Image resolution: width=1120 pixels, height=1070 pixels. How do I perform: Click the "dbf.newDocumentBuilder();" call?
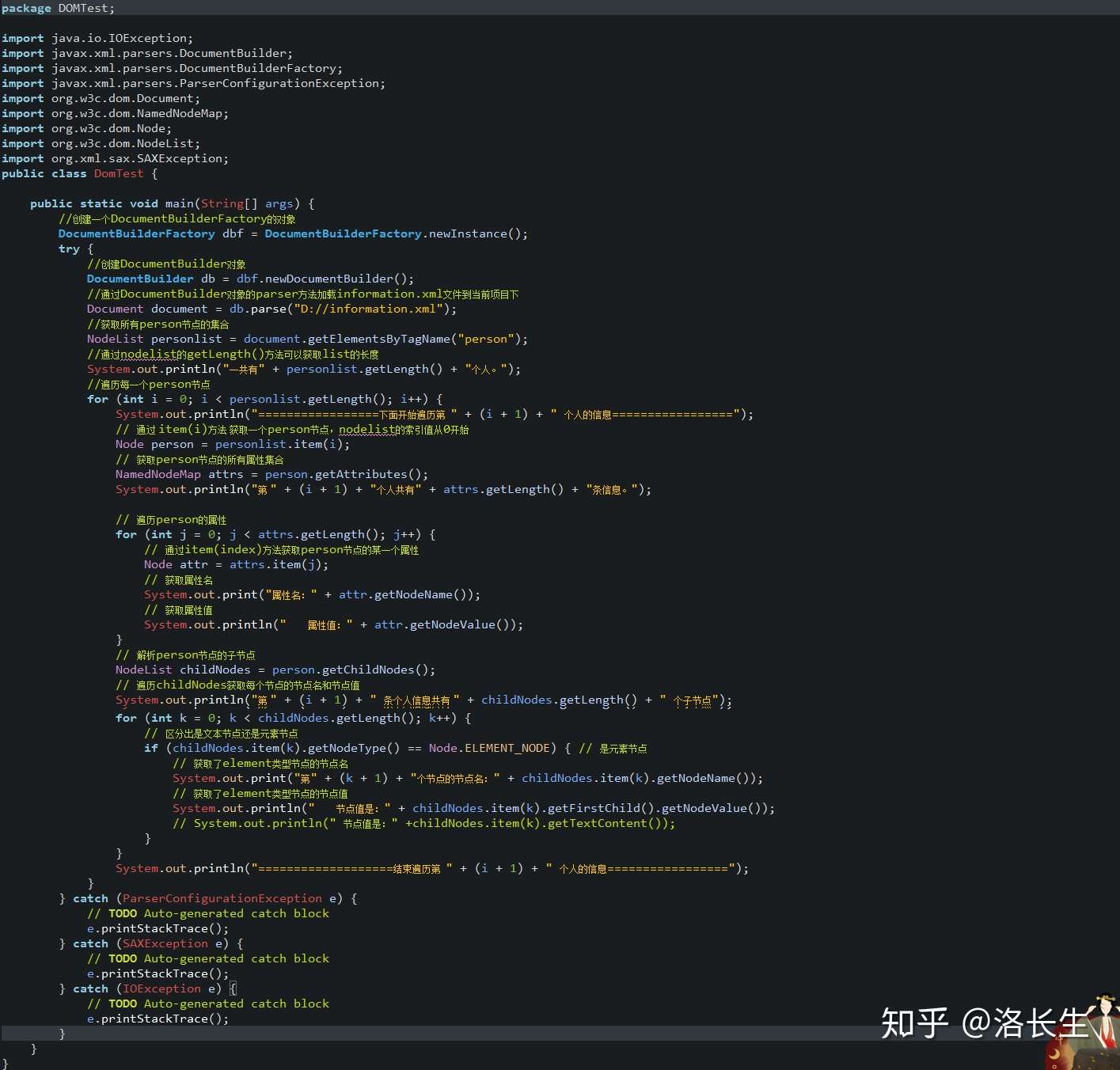click(325, 279)
